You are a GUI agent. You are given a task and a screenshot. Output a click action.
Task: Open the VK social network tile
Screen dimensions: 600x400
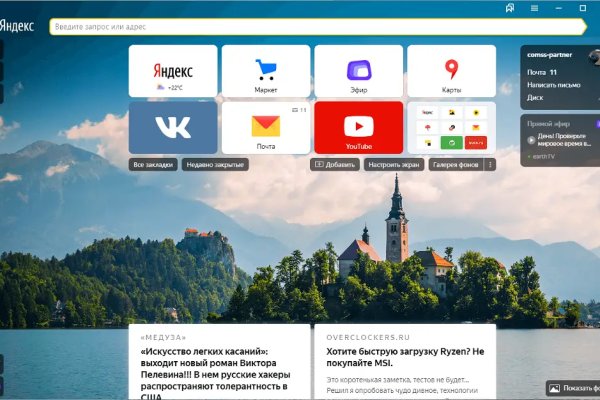172,127
